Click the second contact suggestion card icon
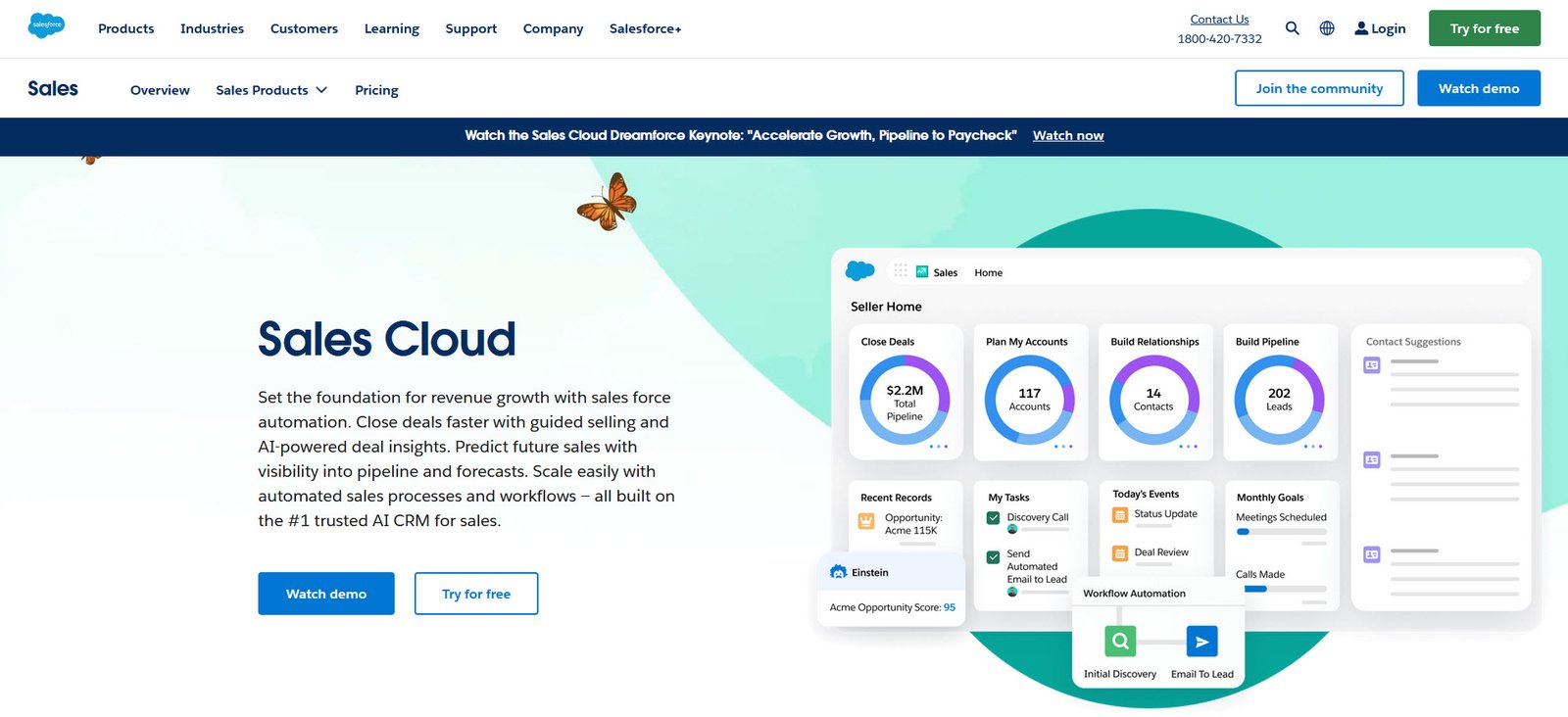 pyautogui.click(x=1372, y=459)
